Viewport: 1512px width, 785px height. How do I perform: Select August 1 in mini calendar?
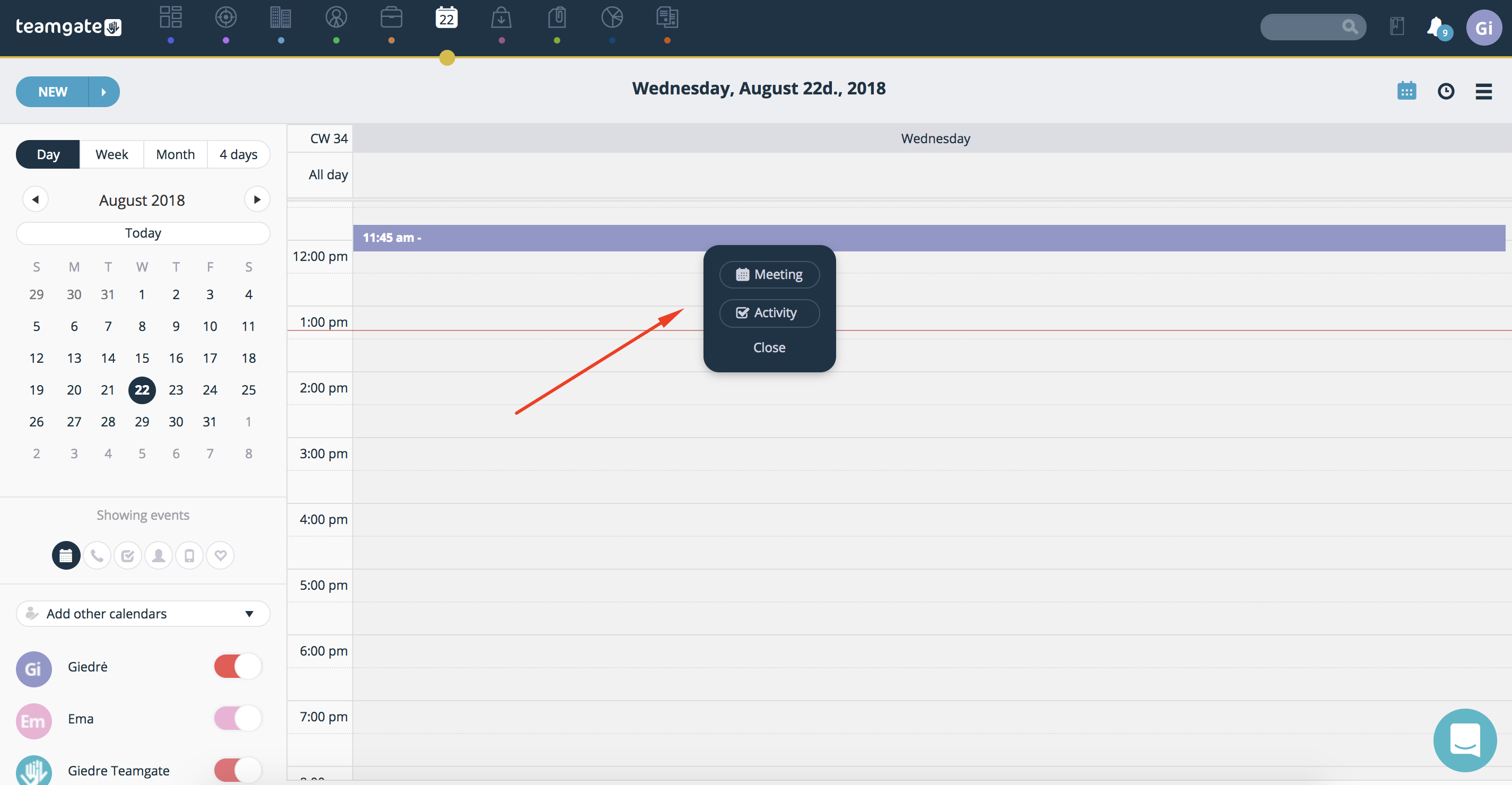(142, 294)
